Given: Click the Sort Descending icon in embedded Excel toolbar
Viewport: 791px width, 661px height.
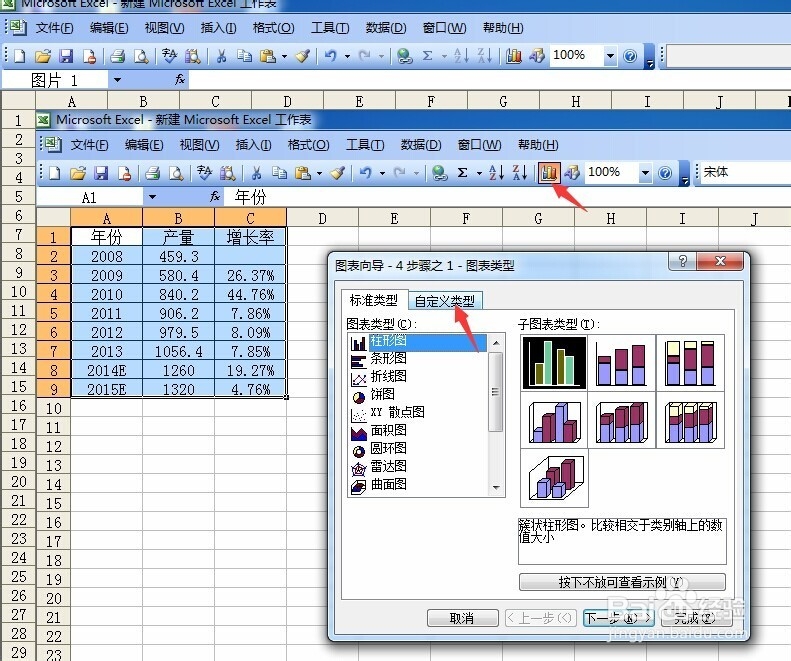Looking at the screenshot, I should point(520,173).
